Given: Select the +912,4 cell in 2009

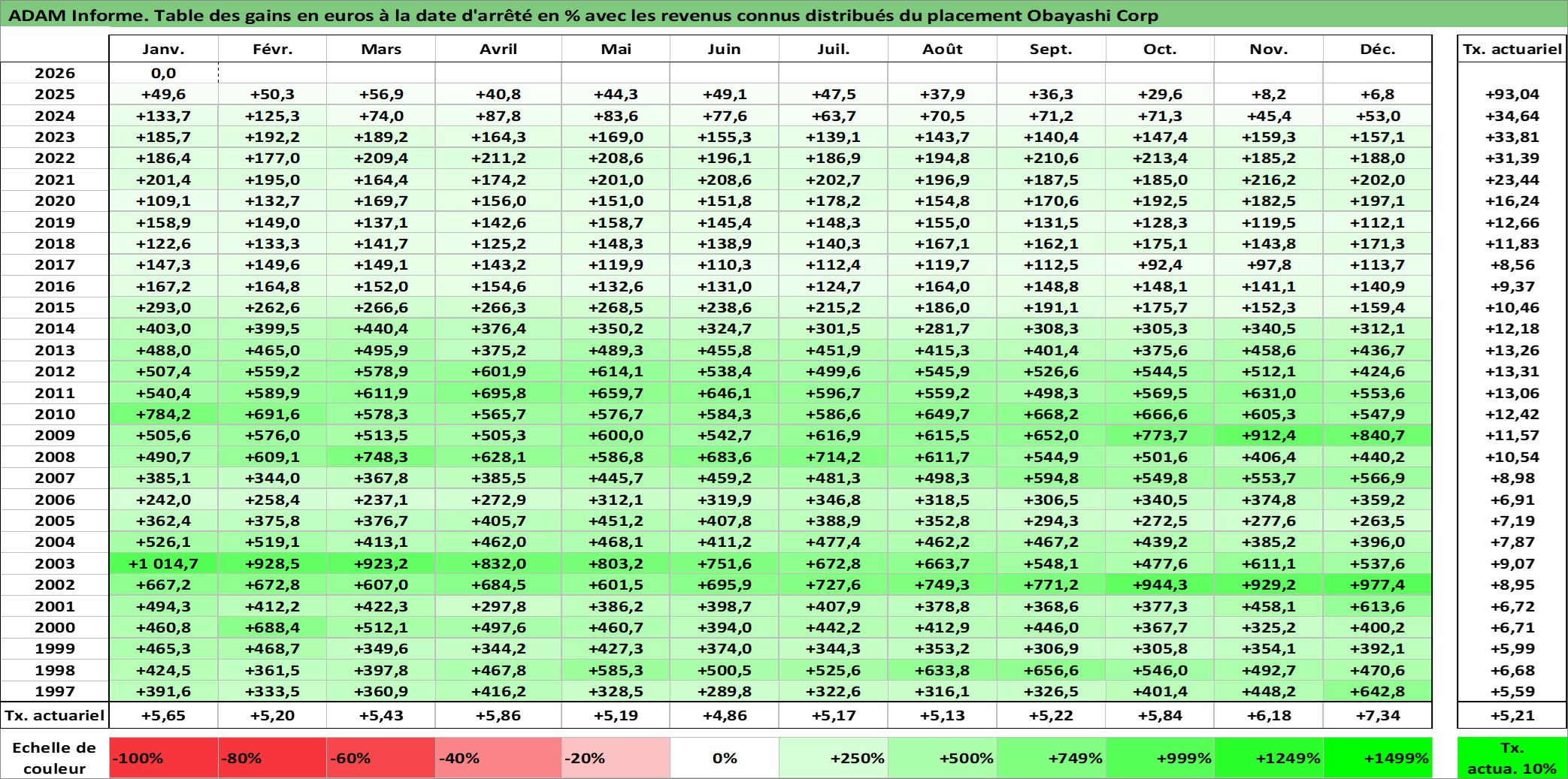Looking at the screenshot, I should (x=1269, y=435).
